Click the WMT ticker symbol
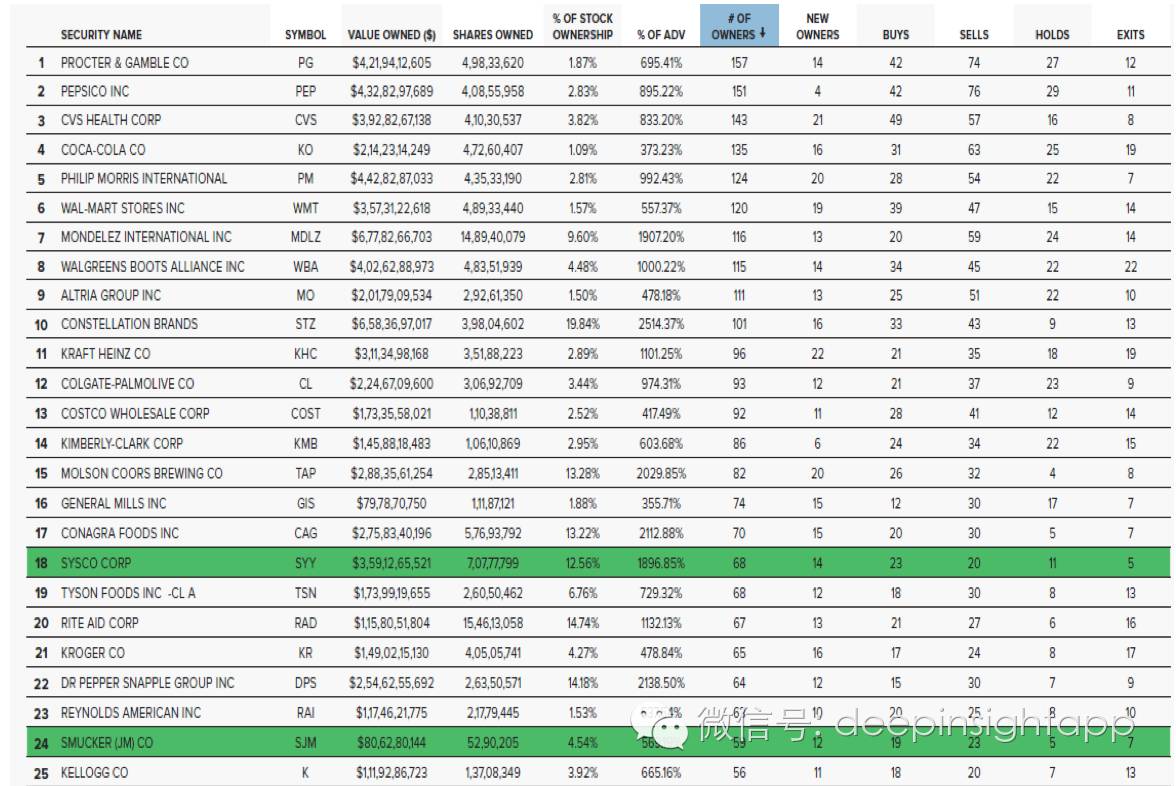Viewport: 1176px width, 786px height. click(305, 208)
